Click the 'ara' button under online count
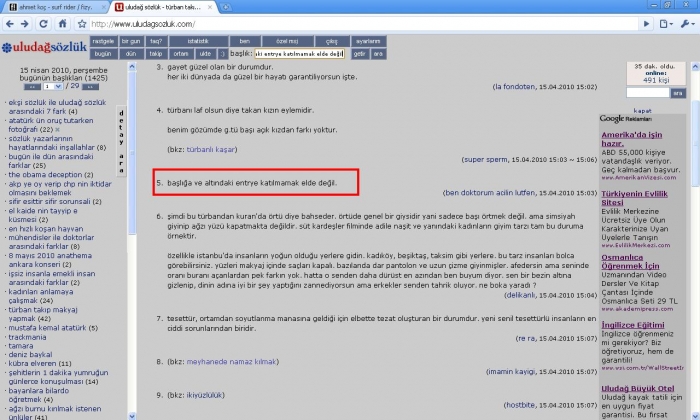This screenshot has height=420, width=700. [x=678, y=92]
